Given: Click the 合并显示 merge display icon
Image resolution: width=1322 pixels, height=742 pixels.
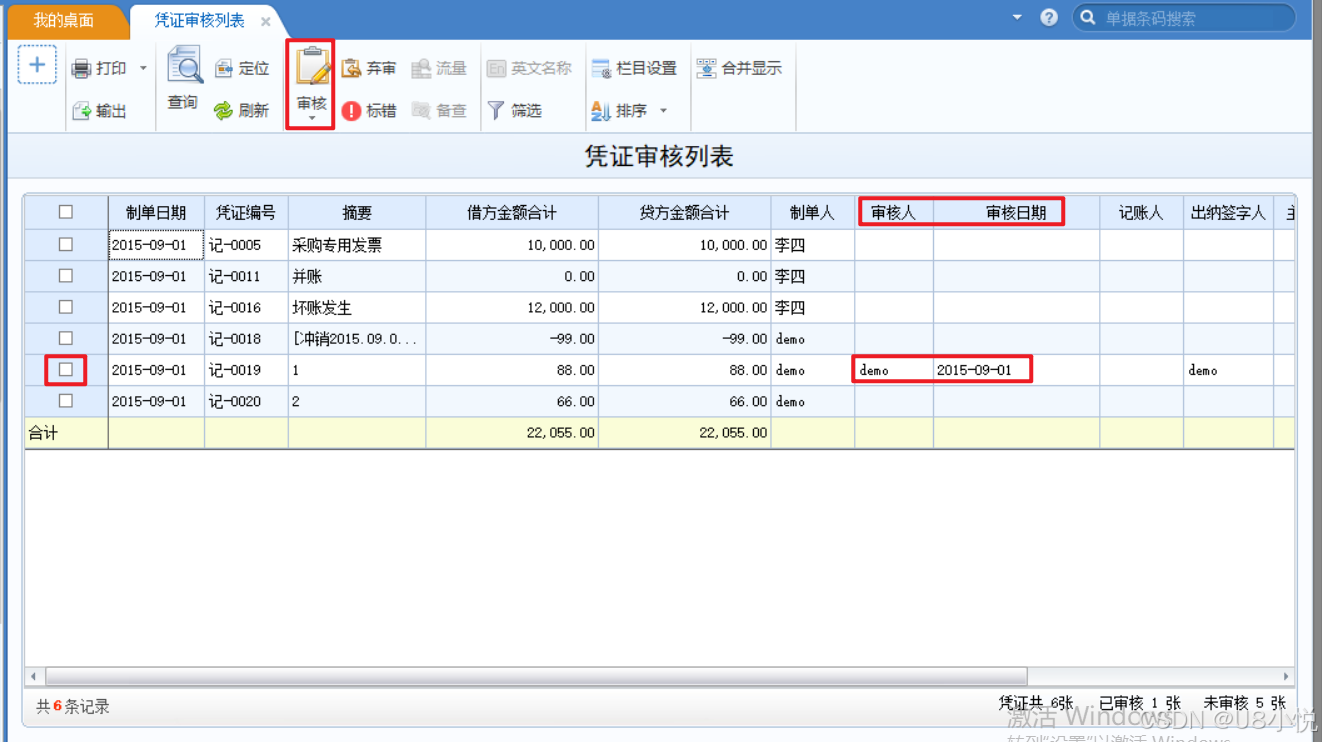Looking at the screenshot, I should (706, 68).
